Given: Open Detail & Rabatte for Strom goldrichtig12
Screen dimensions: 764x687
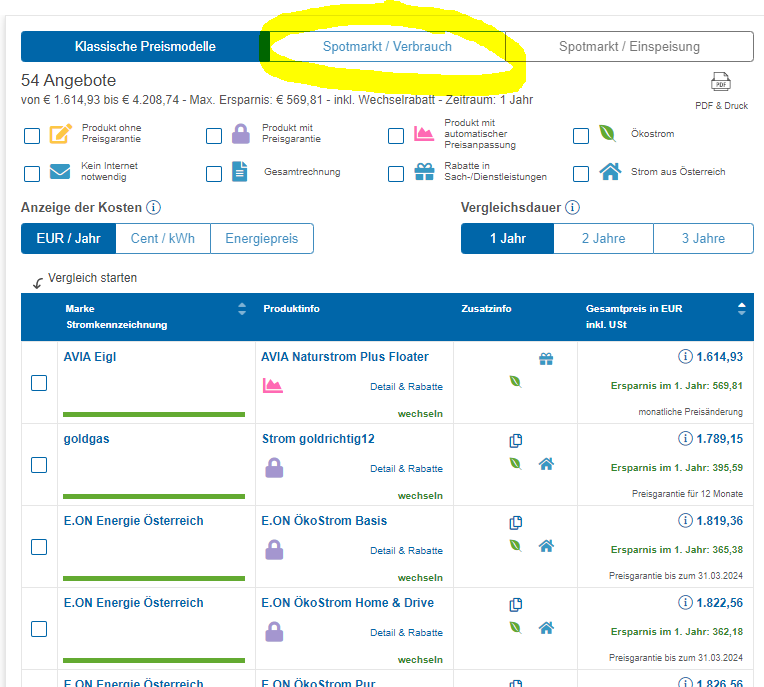Looking at the screenshot, I should [406, 469].
